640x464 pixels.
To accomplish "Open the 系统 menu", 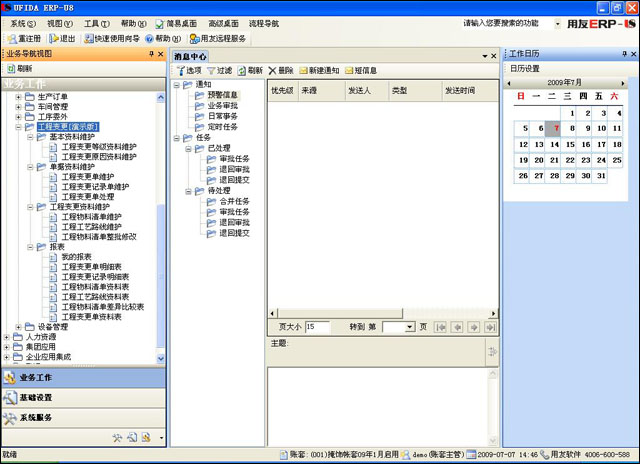I will 23,24.
